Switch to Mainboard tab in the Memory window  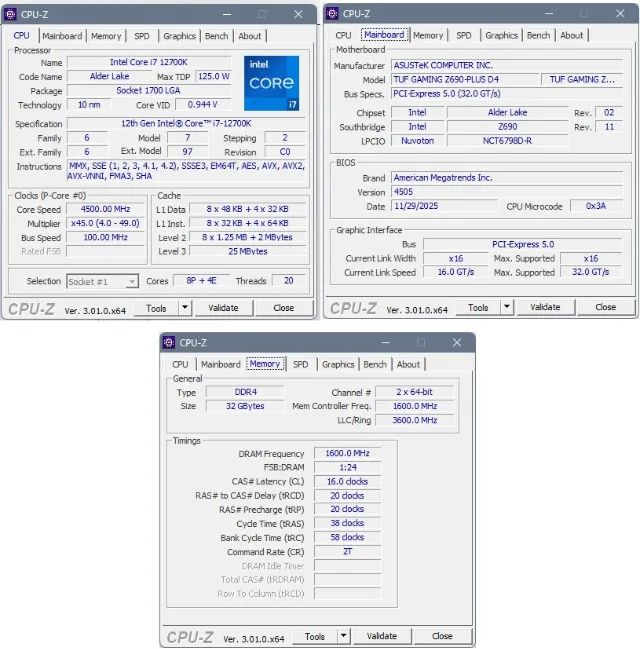(x=221, y=364)
